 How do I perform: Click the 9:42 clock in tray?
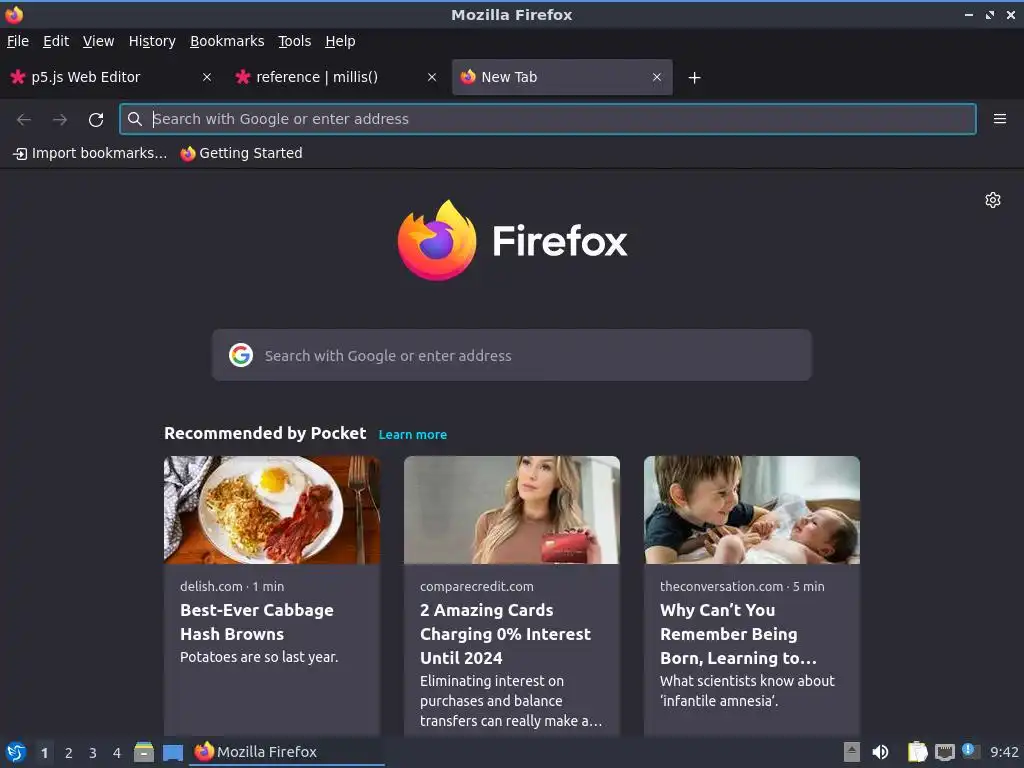1004,752
